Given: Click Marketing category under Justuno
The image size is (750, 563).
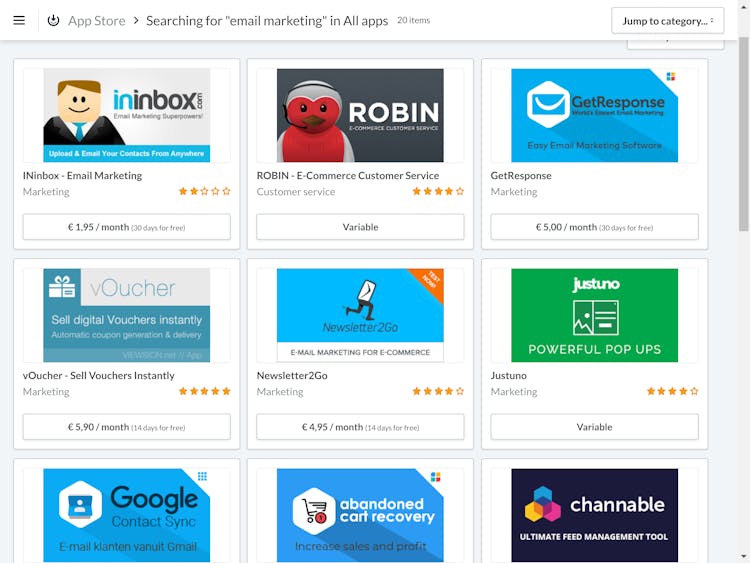Looking at the screenshot, I should 514,392.
